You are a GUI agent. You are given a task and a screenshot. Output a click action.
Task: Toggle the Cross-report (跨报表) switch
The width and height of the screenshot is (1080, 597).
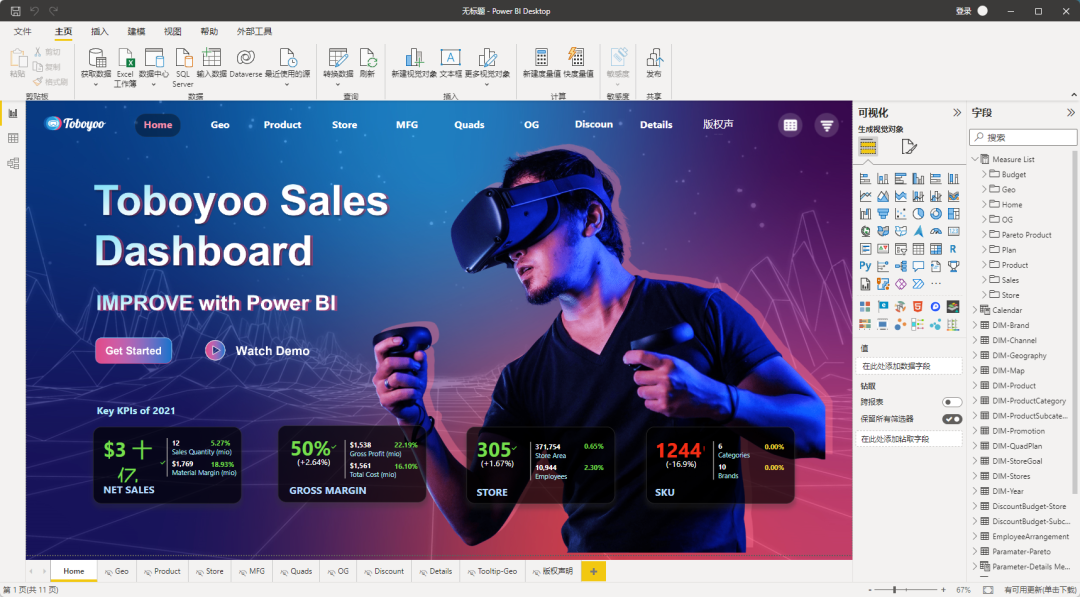pos(952,402)
